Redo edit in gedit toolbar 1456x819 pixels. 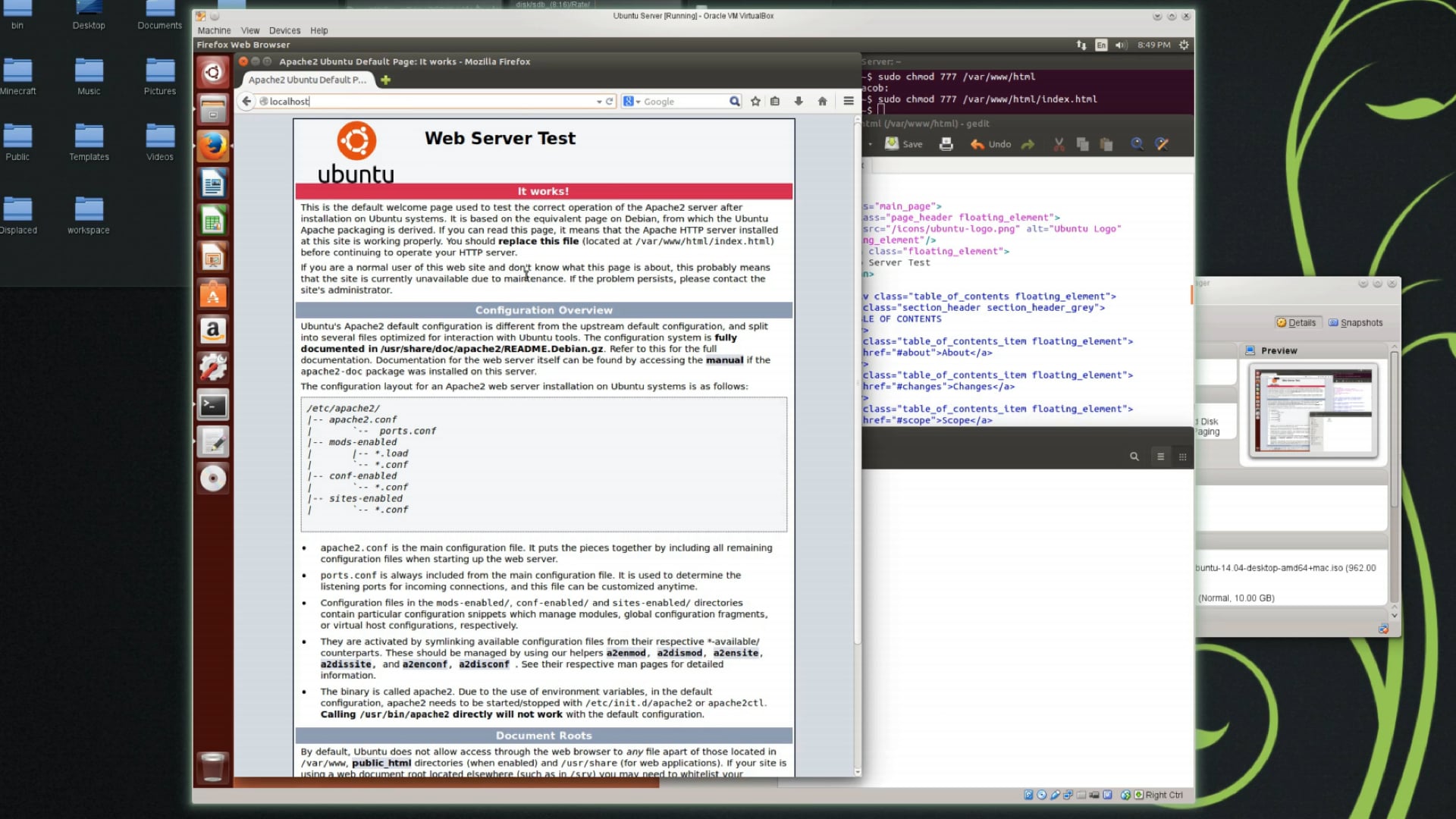point(1028,144)
